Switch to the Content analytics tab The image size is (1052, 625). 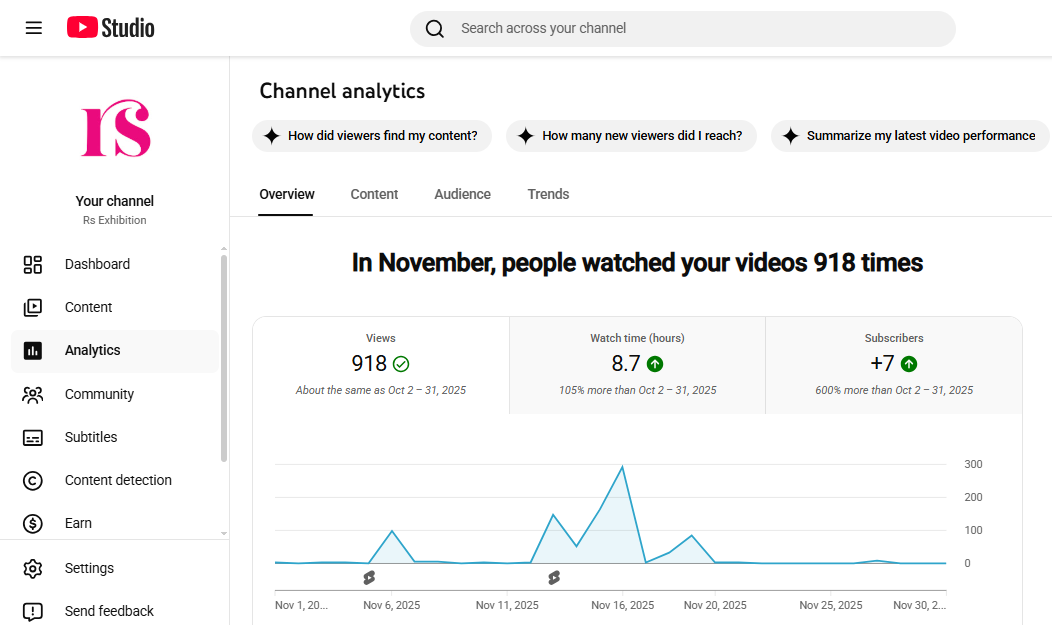pyautogui.click(x=374, y=194)
